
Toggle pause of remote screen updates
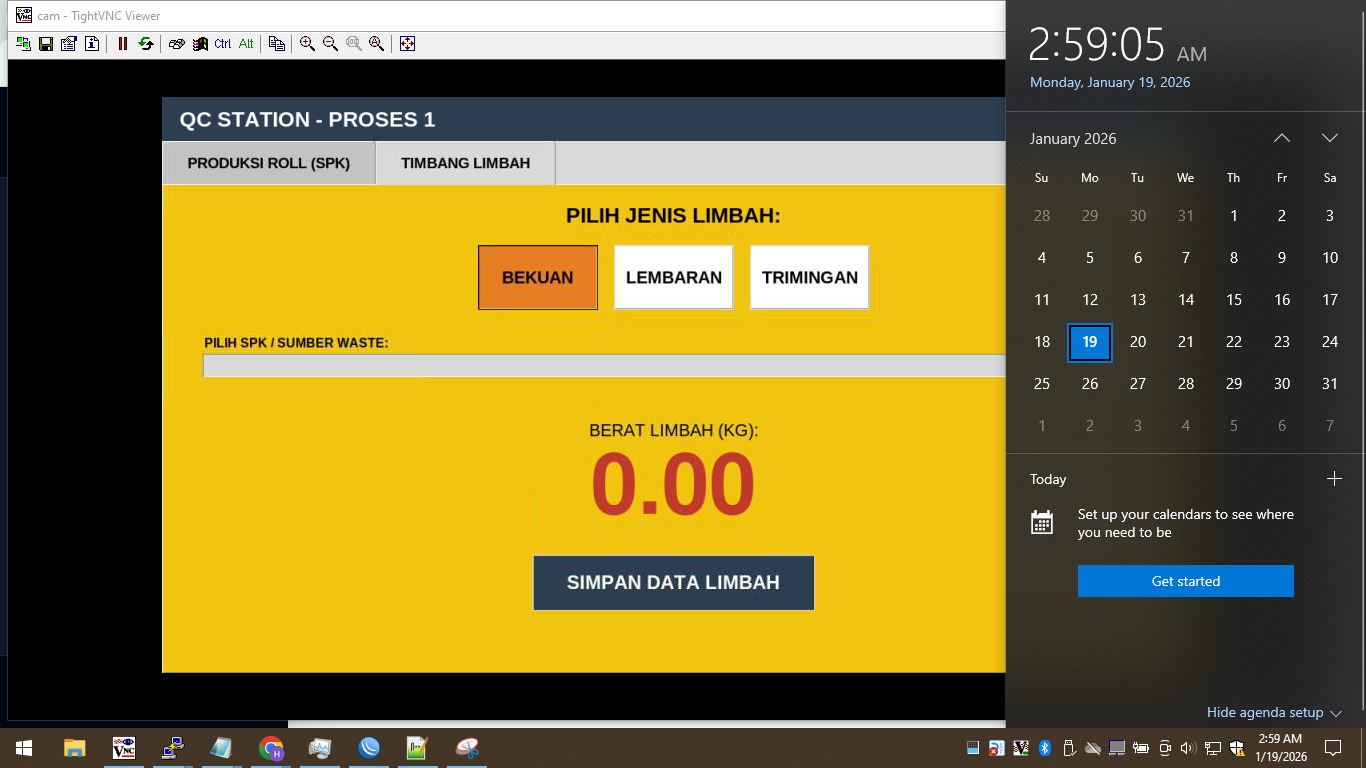tap(123, 44)
